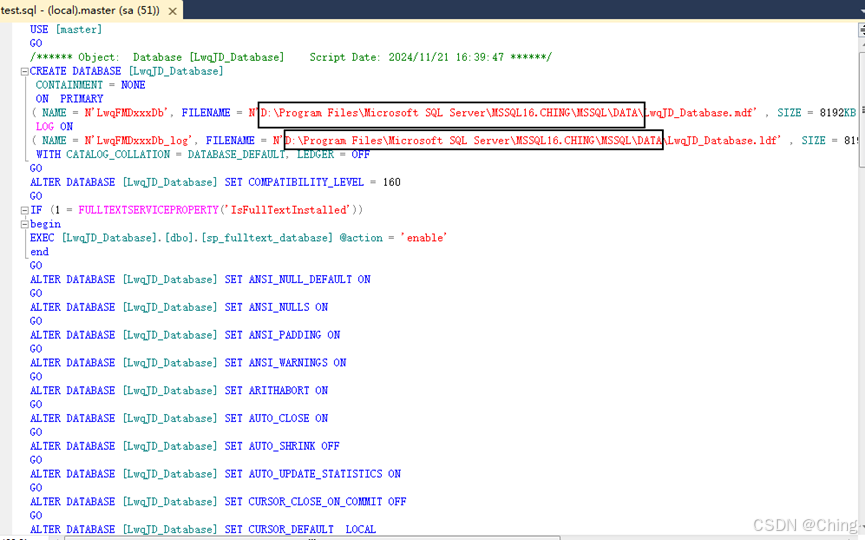
Task: Click the pink FULLTEXTSERVICEPROPERTY function name
Action: pos(148,210)
